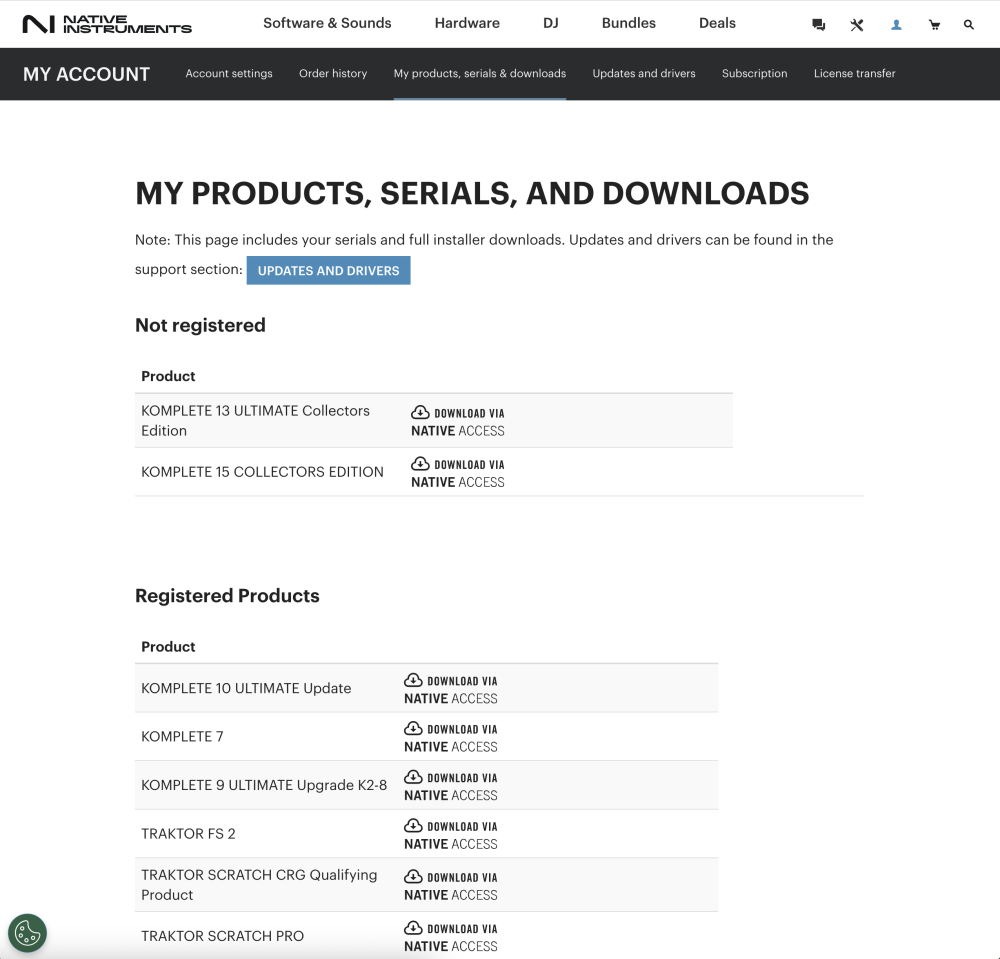Select the TRAKTOR FS 2 product name
Image resolution: width=1000 pixels, height=959 pixels.
point(188,833)
